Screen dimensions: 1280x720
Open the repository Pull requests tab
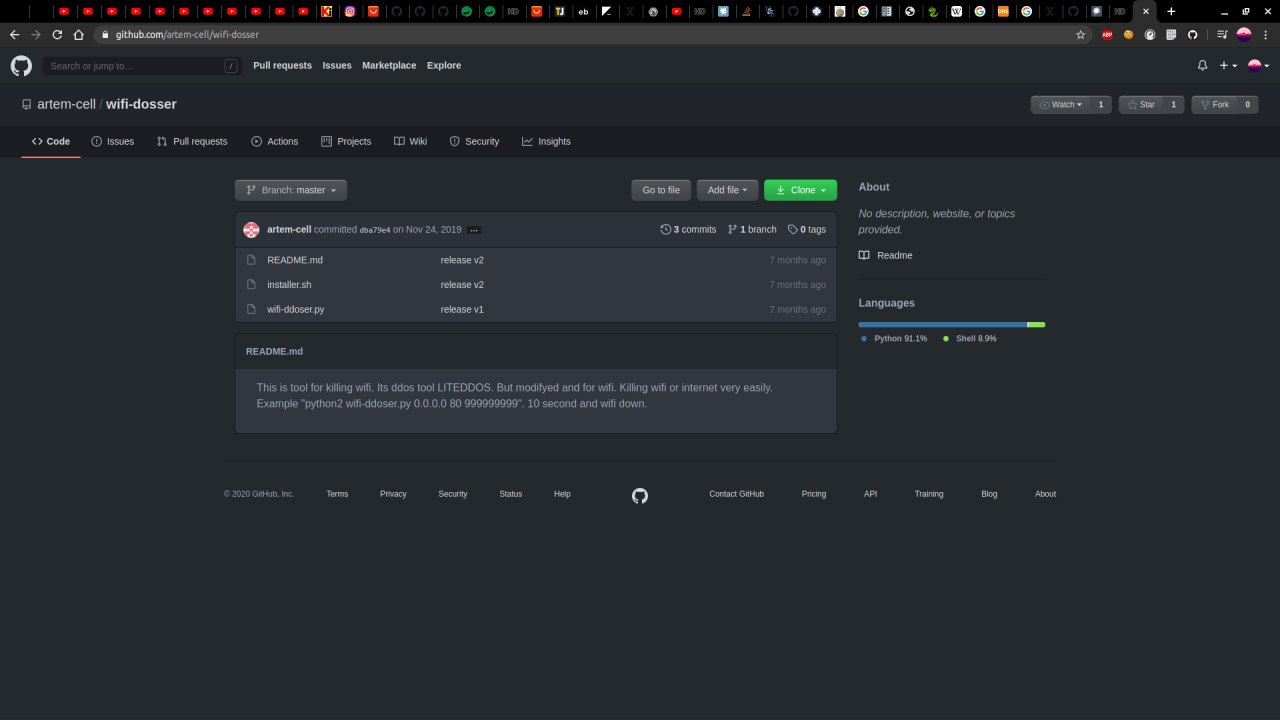(192, 142)
